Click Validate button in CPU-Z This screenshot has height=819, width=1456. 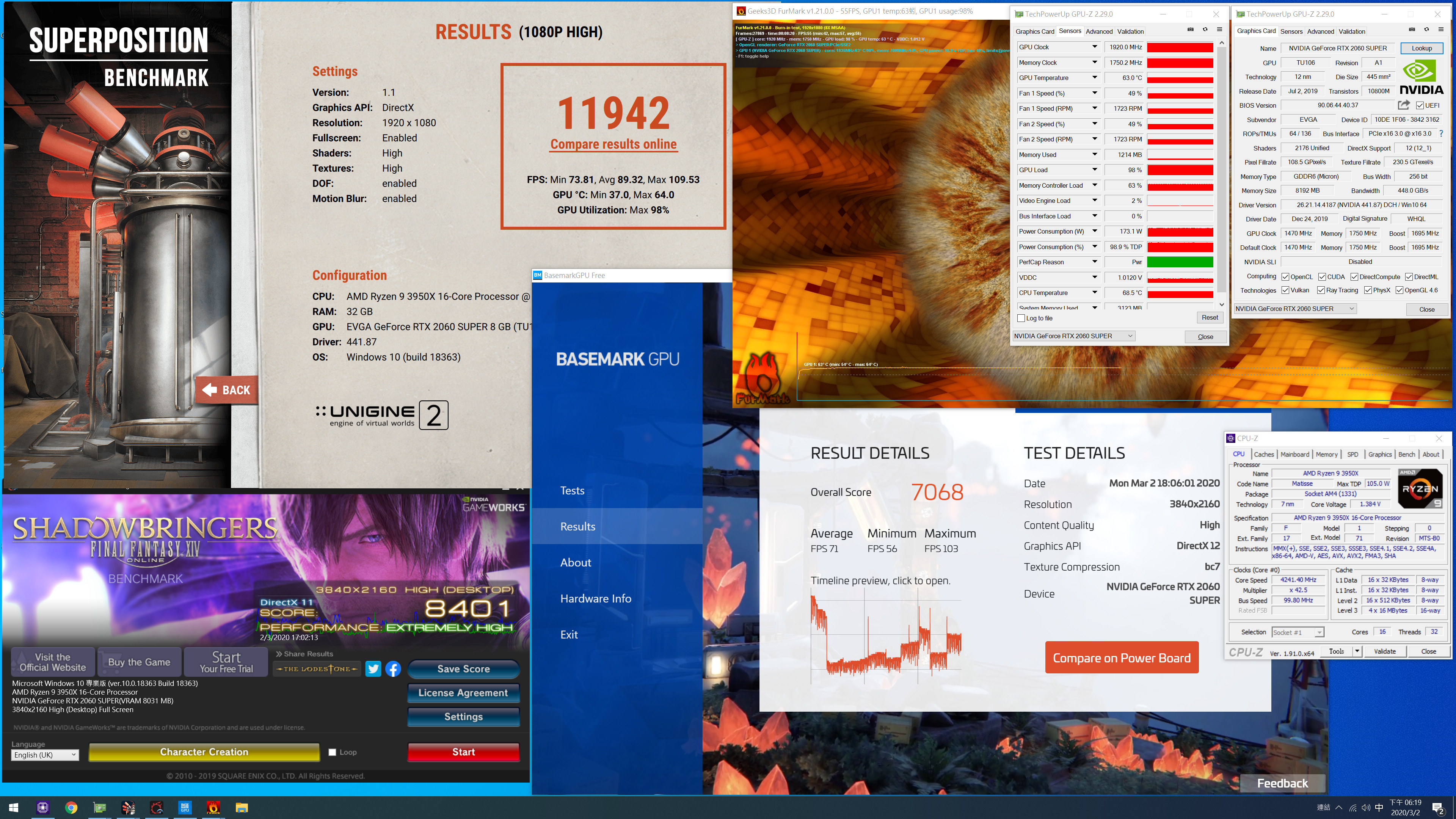(x=1385, y=651)
